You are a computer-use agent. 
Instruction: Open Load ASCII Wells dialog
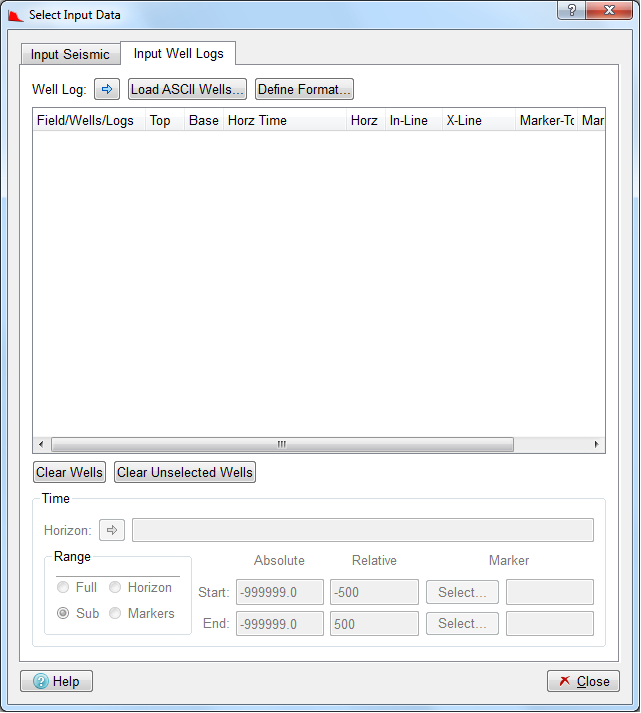(x=187, y=89)
